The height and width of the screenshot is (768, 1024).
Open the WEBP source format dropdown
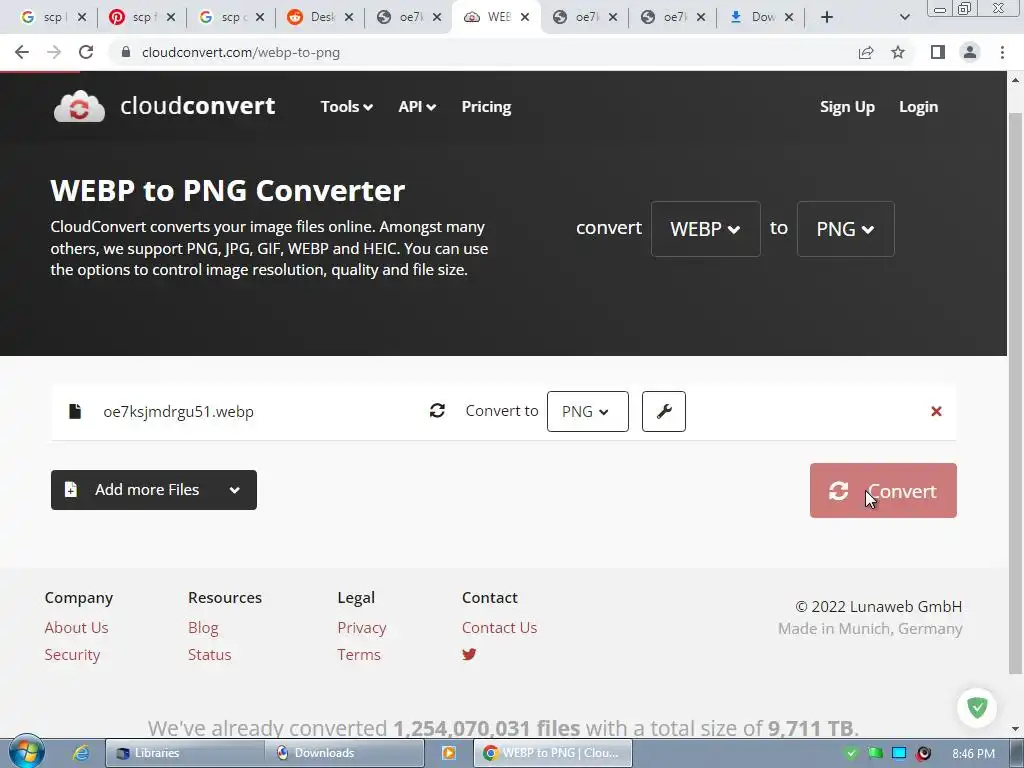(705, 229)
